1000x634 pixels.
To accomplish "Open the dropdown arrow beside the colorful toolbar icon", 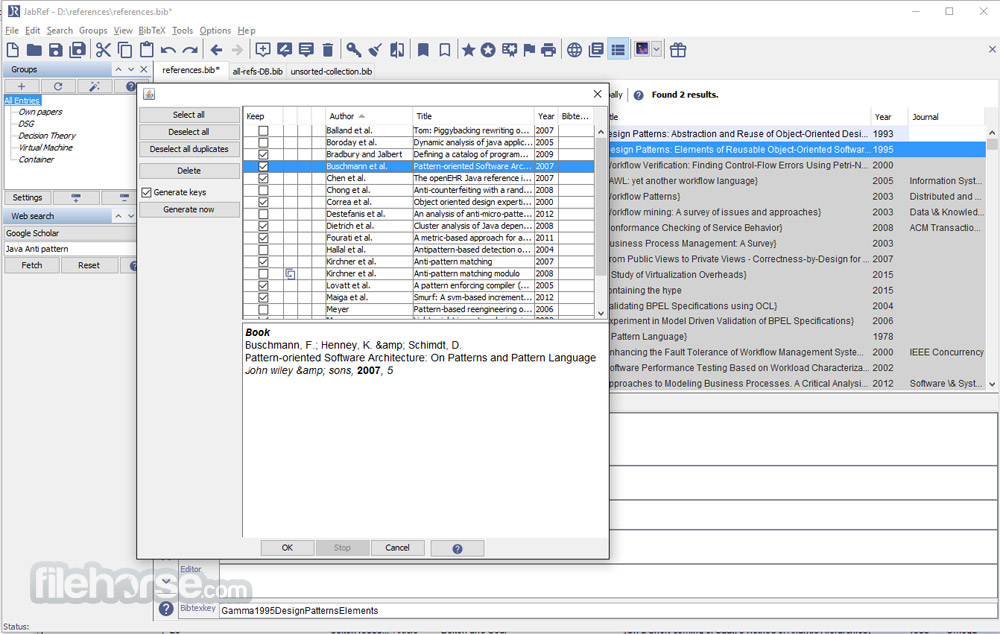I will (x=656, y=49).
